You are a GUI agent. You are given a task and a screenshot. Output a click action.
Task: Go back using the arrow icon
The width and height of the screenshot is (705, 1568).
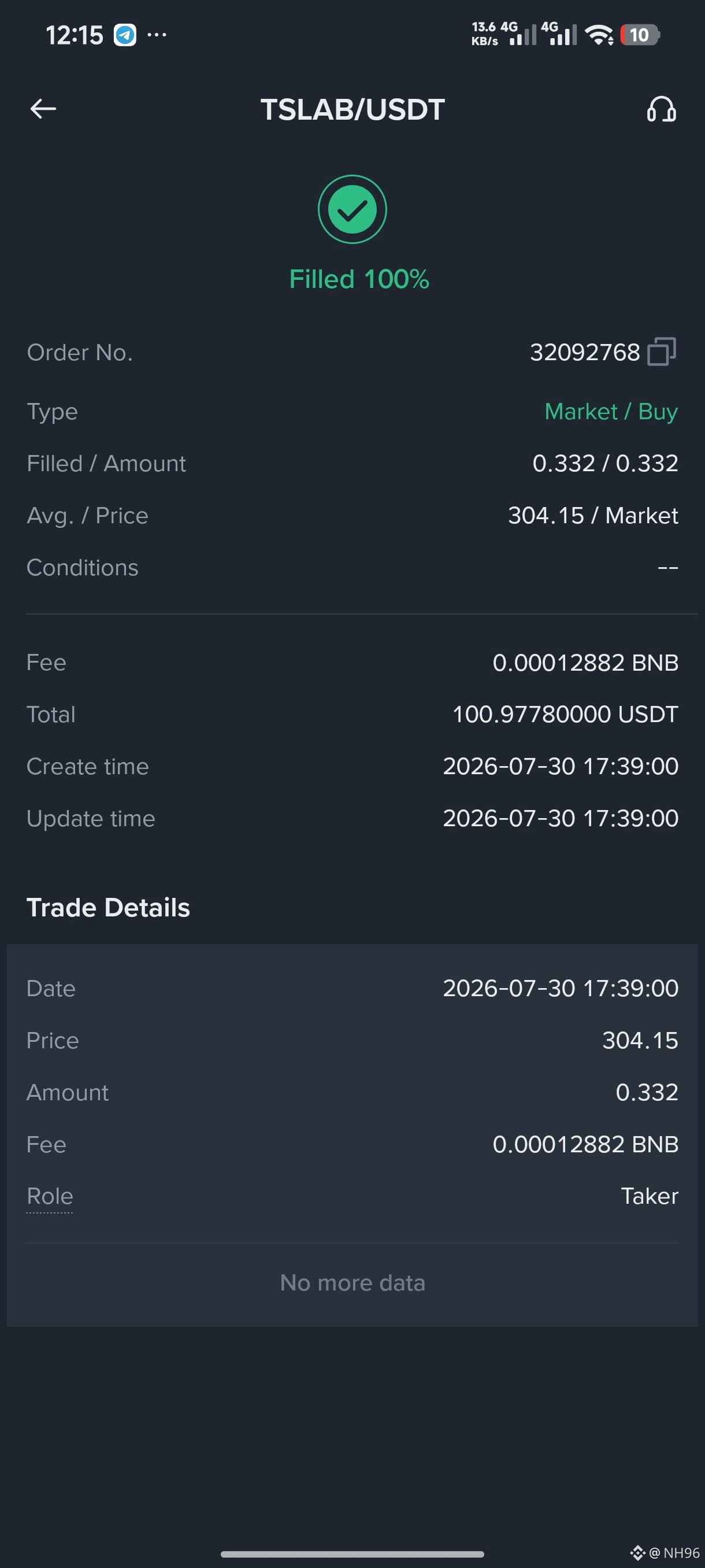(43, 109)
